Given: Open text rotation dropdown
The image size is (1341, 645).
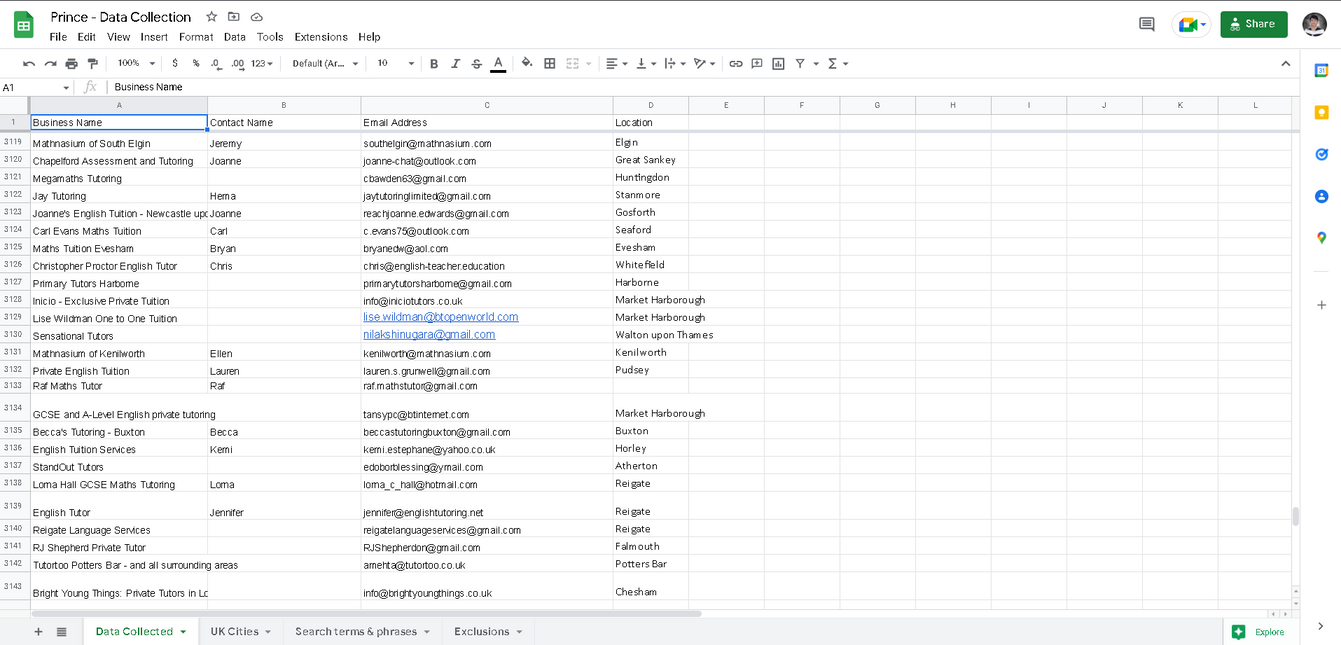Looking at the screenshot, I should (705, 63).
